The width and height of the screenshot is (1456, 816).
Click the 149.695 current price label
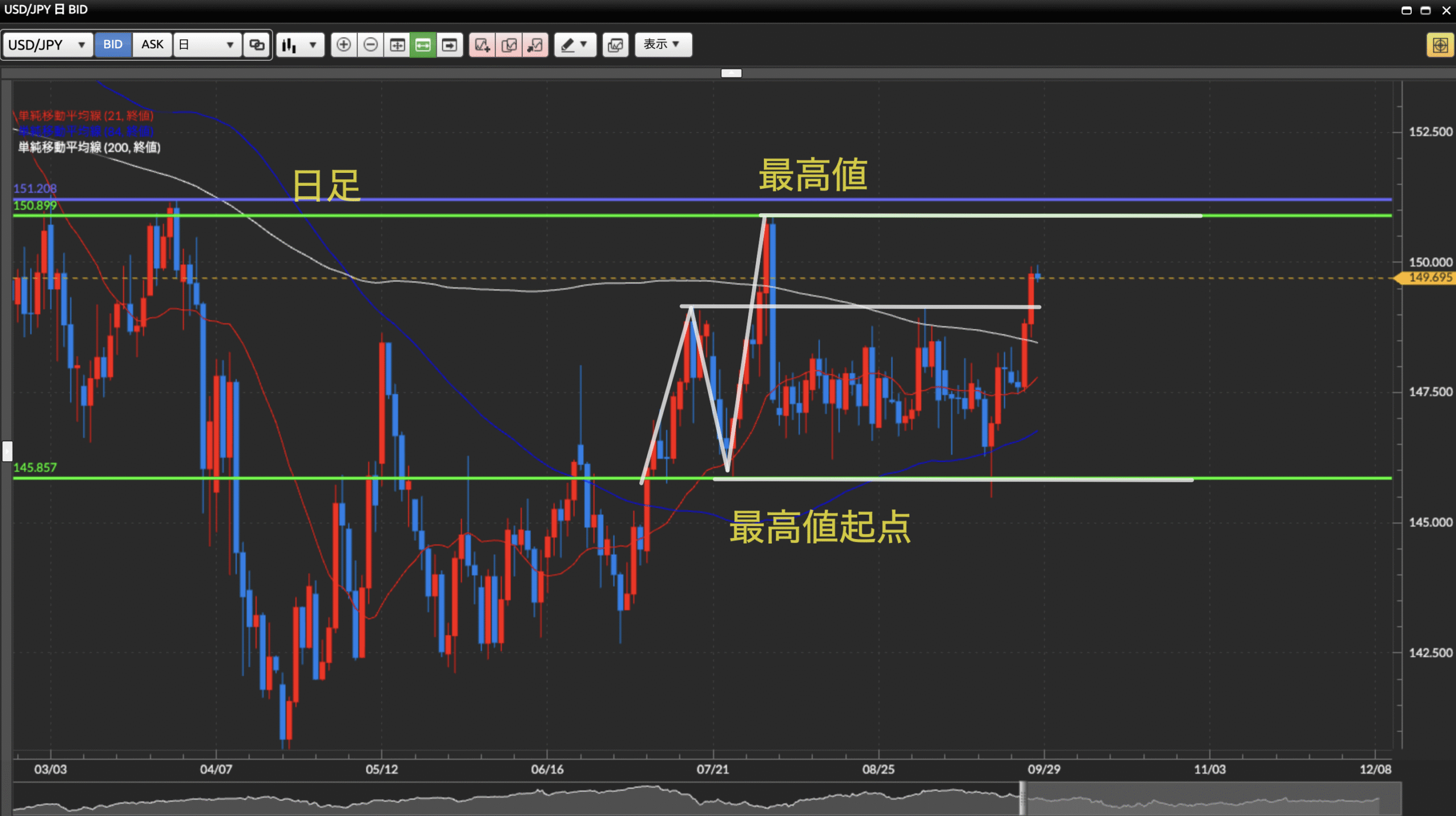(x=1429, y=277)
